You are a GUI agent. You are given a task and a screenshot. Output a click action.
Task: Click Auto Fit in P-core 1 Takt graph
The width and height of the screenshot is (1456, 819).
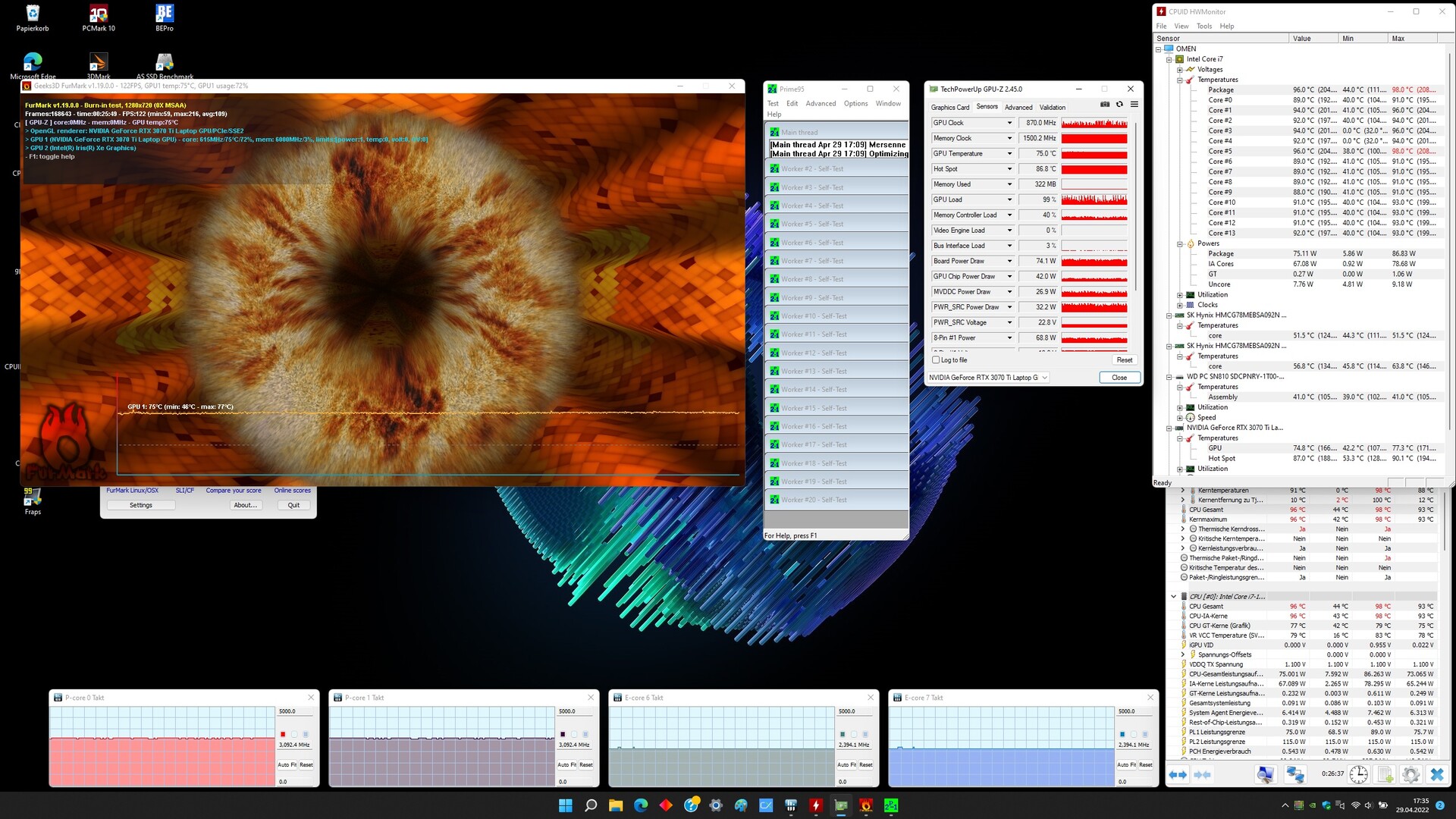pyautogui.click(x=567, y=764)
